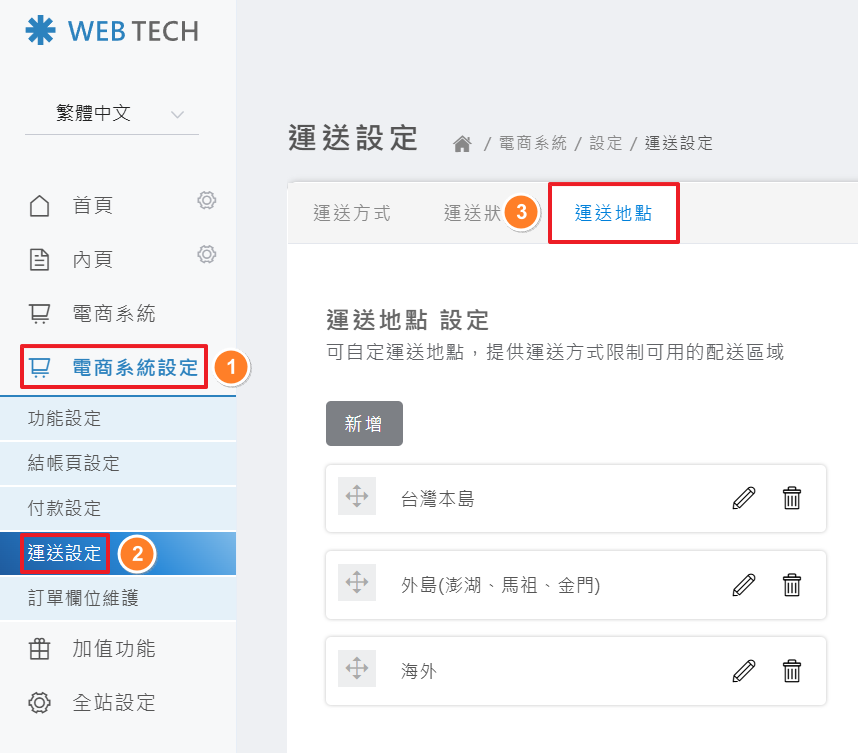Switch to the 運送方式 tab

coord(352,213)
